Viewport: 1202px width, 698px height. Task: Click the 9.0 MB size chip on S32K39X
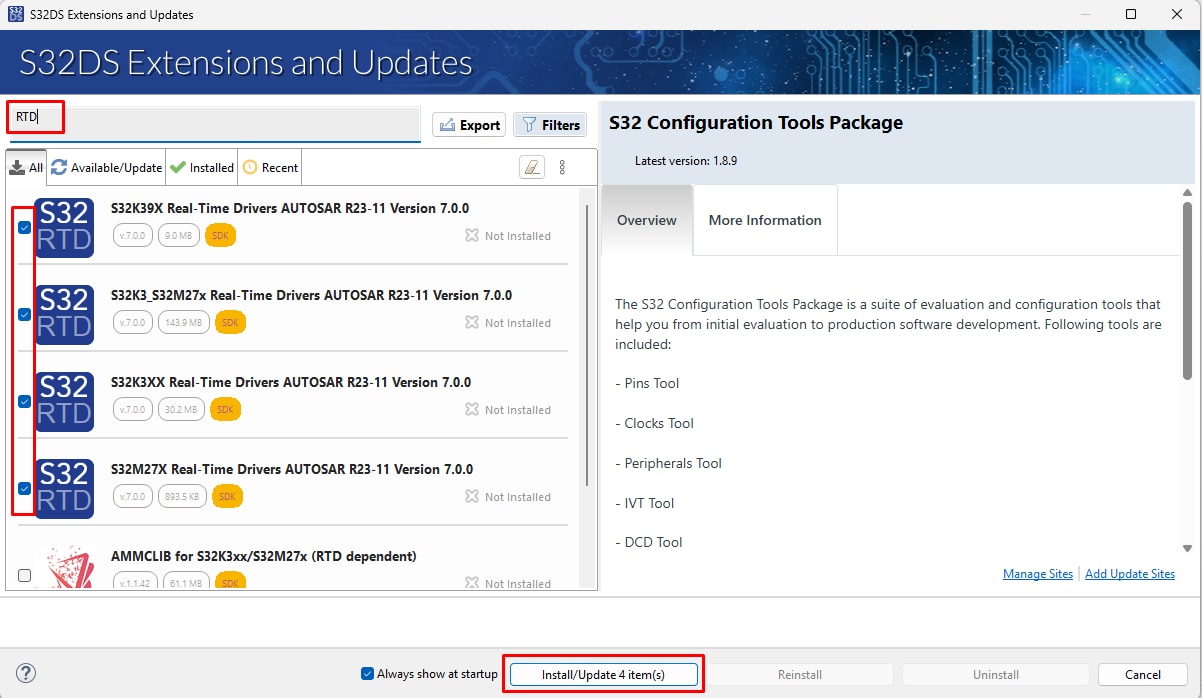click(179, 235)
